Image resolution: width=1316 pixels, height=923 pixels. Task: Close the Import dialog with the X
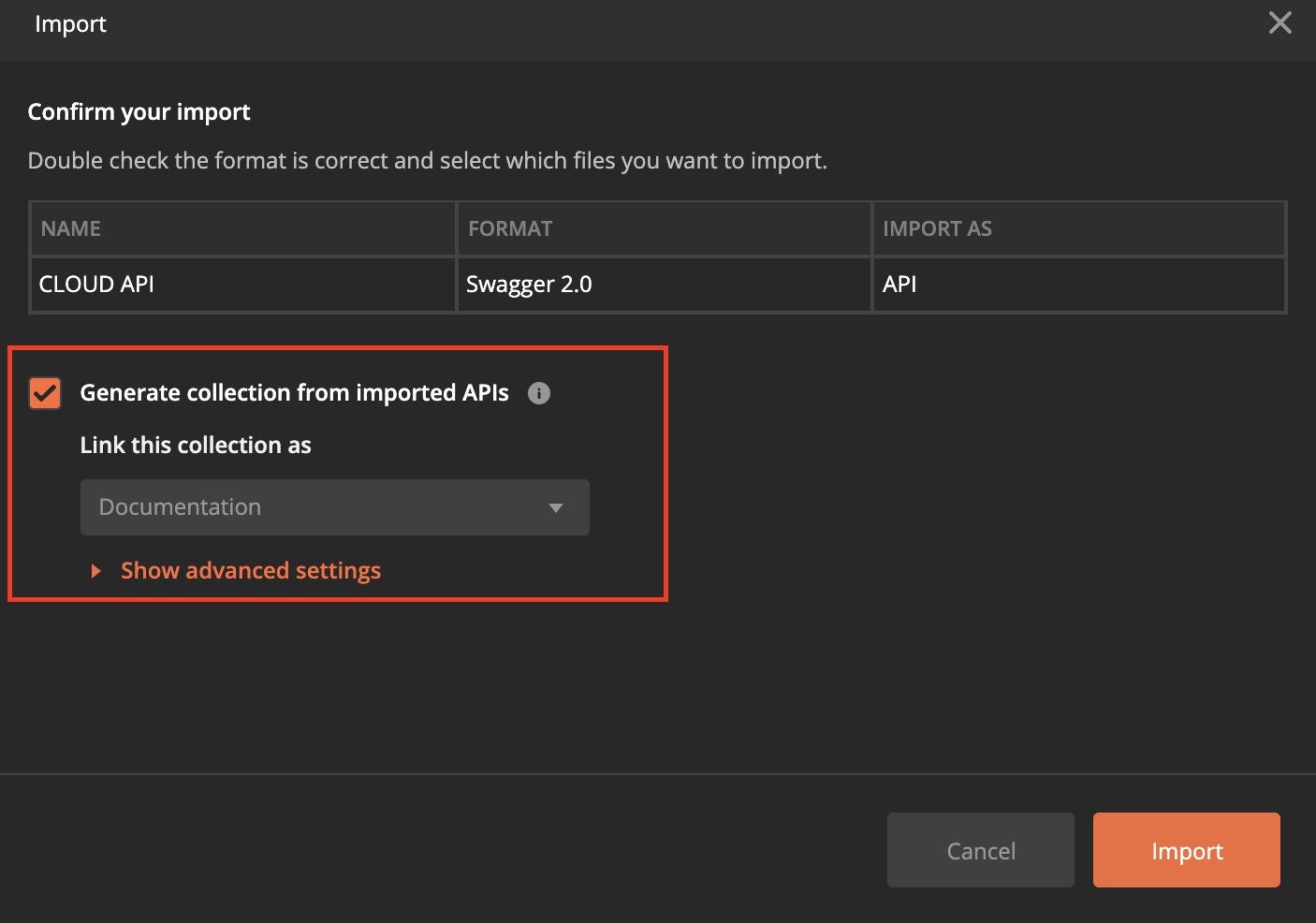pos(1279,23)
